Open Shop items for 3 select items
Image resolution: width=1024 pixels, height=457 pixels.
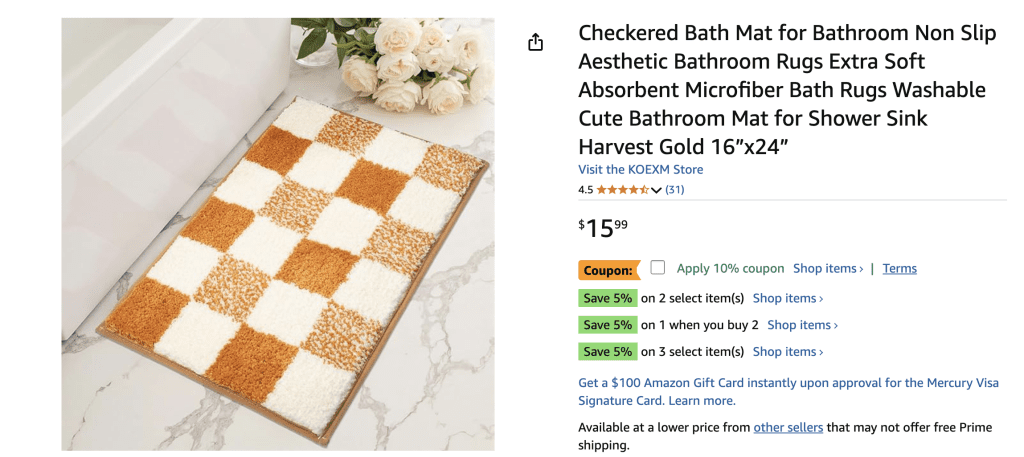[788, 351]
